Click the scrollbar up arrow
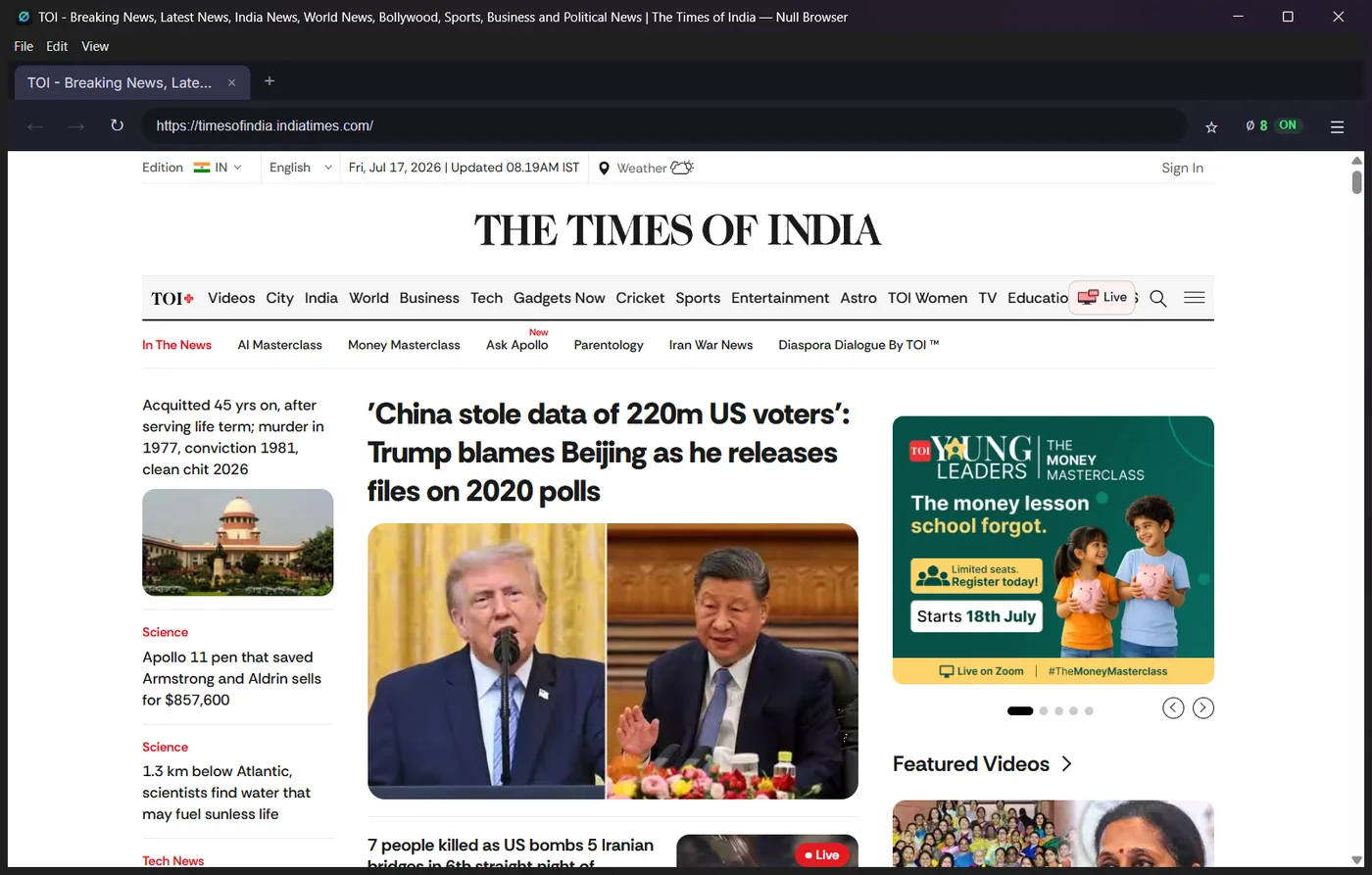This screenshot has height=875, width=1372. (1357, 160)
